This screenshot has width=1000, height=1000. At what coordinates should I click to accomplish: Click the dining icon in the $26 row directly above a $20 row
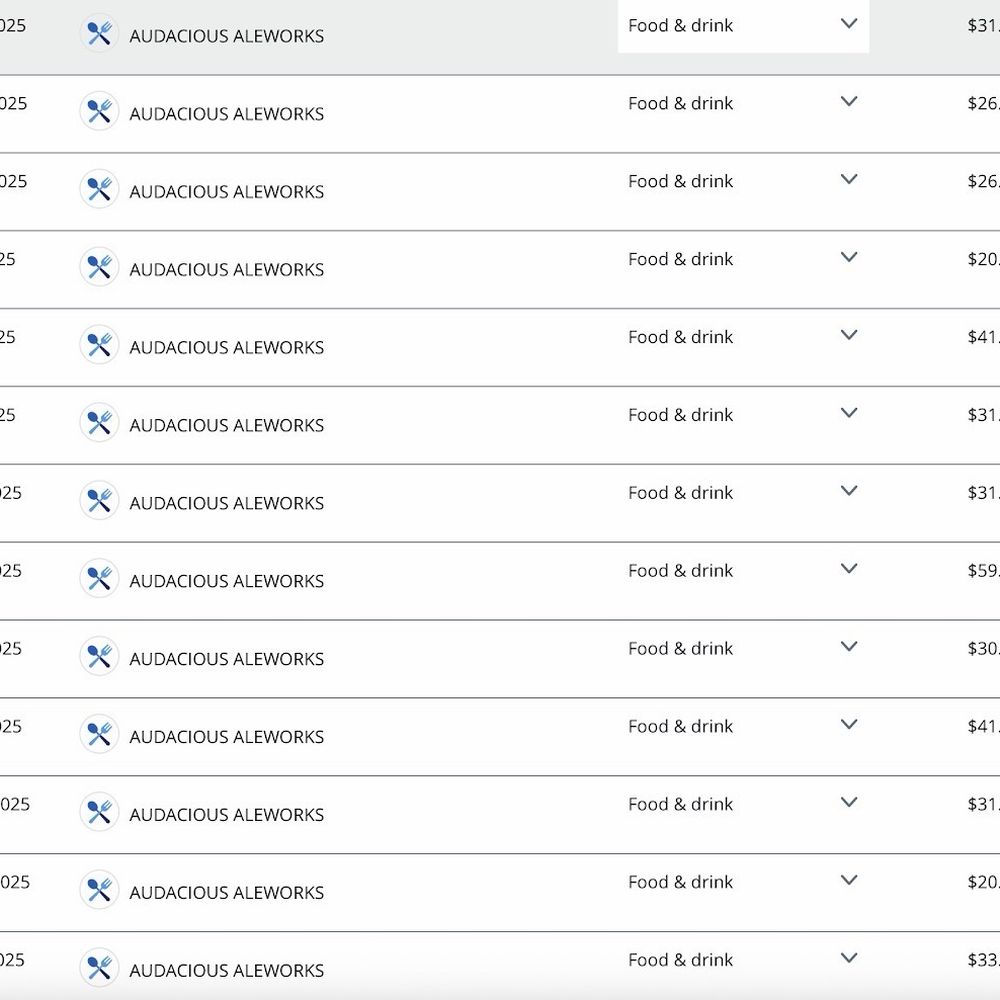99,189
